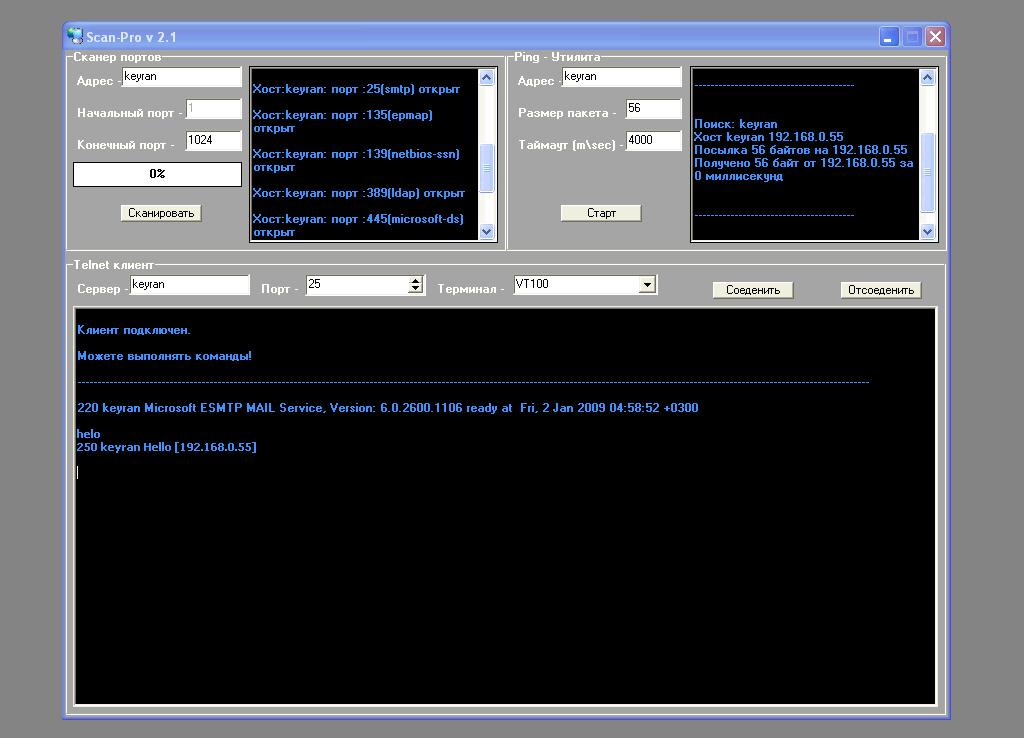The image size is (1024, 738).
Task: Click the Конечный порт field showing 1024
Action: click(214, 140)
